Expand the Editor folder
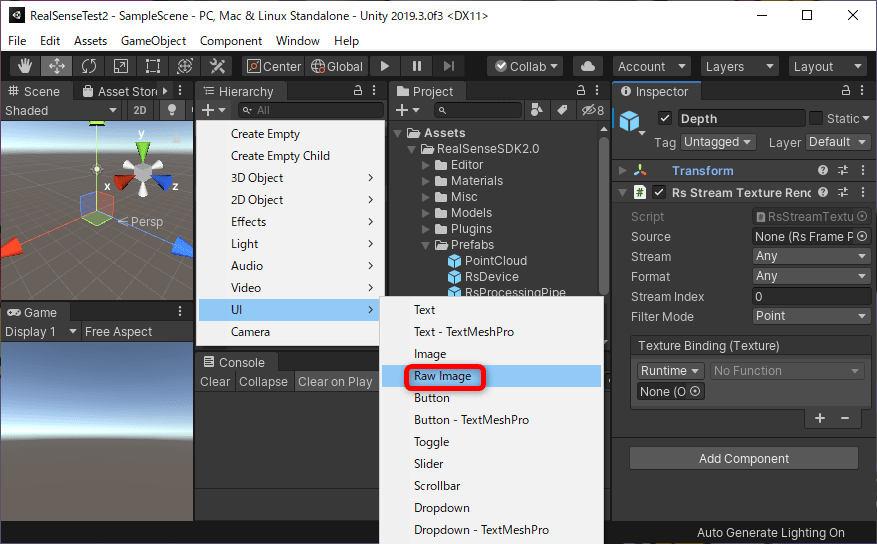The width and height of the screenshot is (877, 544). (426, 165)
